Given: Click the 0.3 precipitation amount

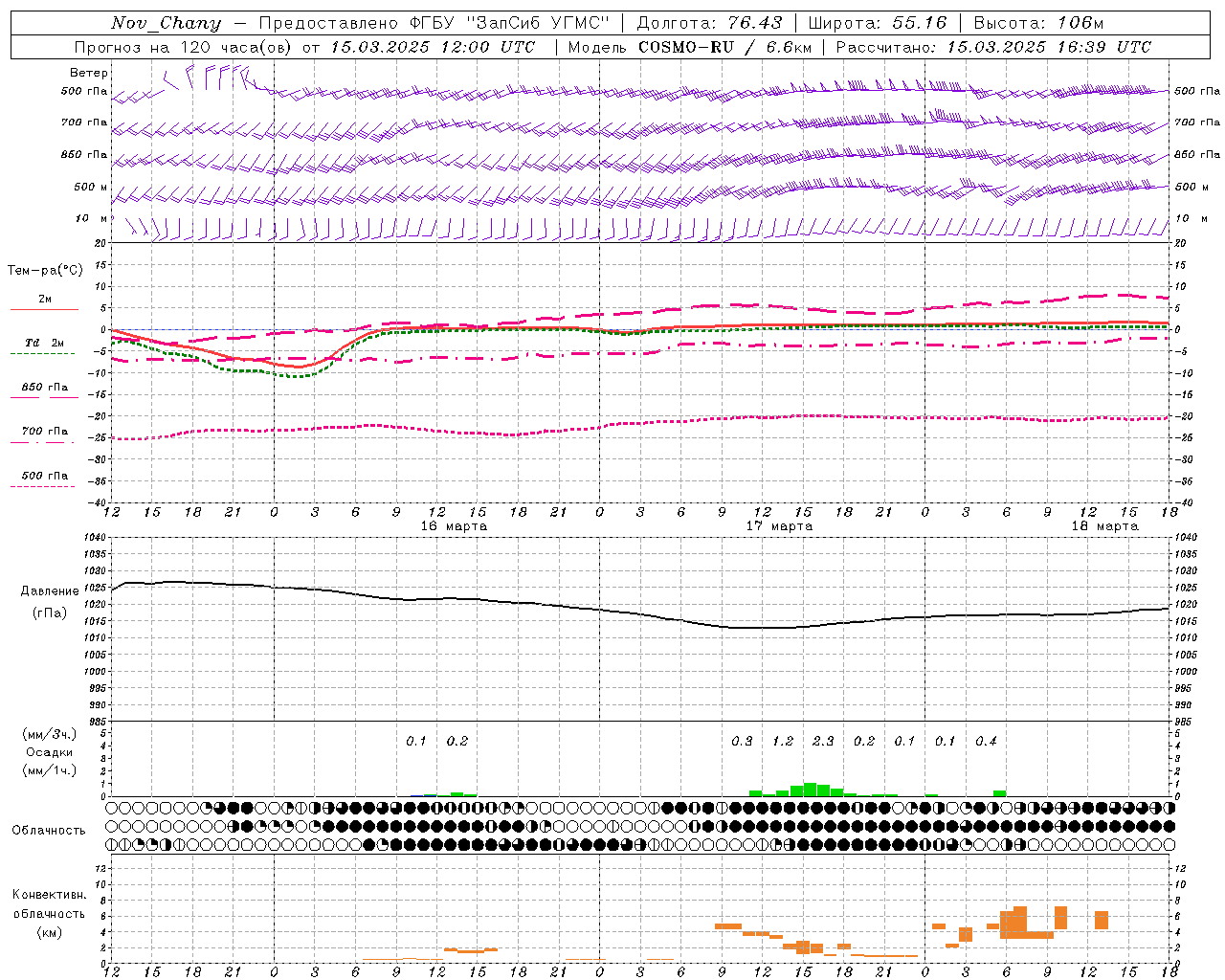Looking at the screenshot, I should coord(742,741).
